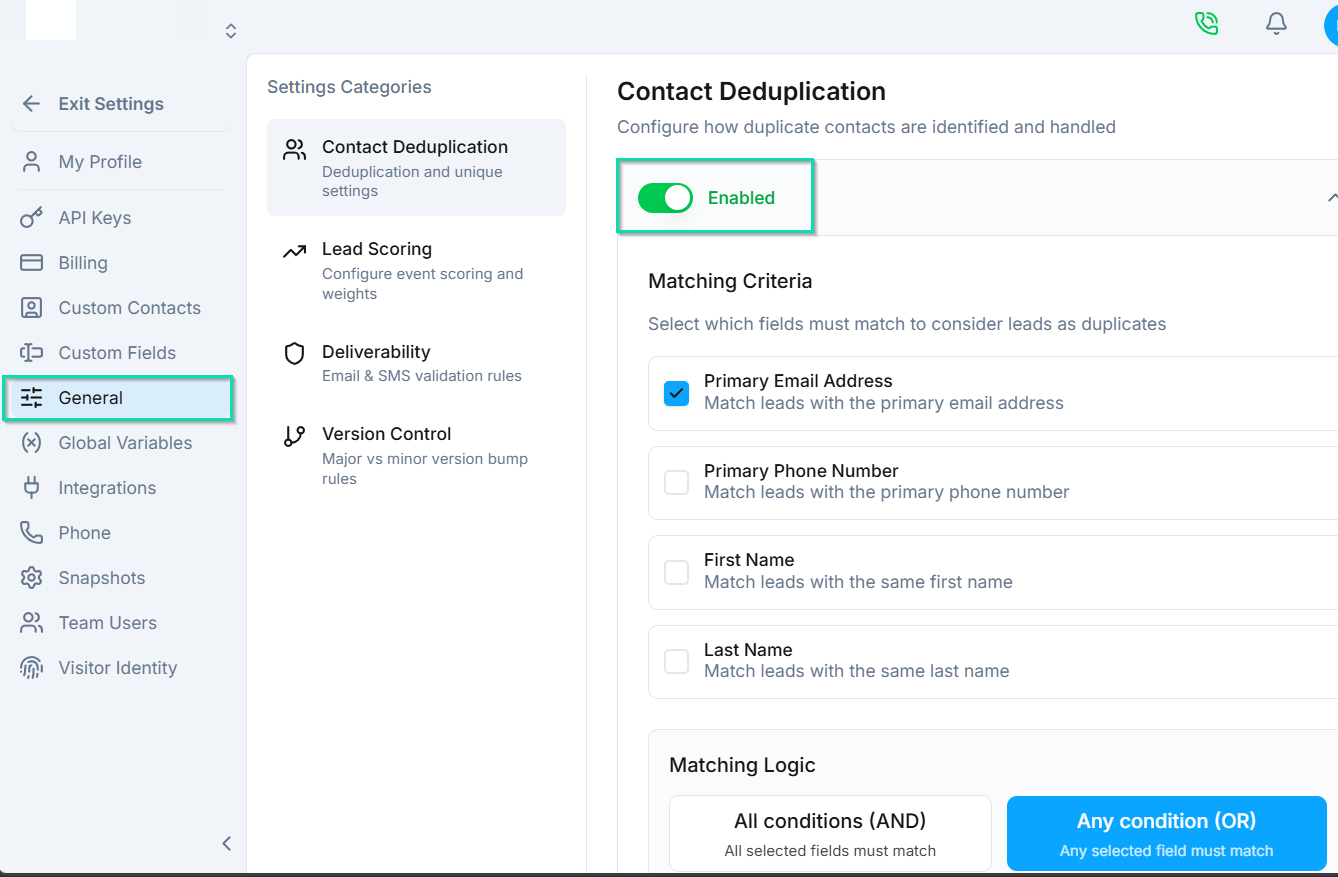This screenshot has height=877, width=1338.
Task: Click the Global Variables (x) icon
Action: tap(32, 443)
